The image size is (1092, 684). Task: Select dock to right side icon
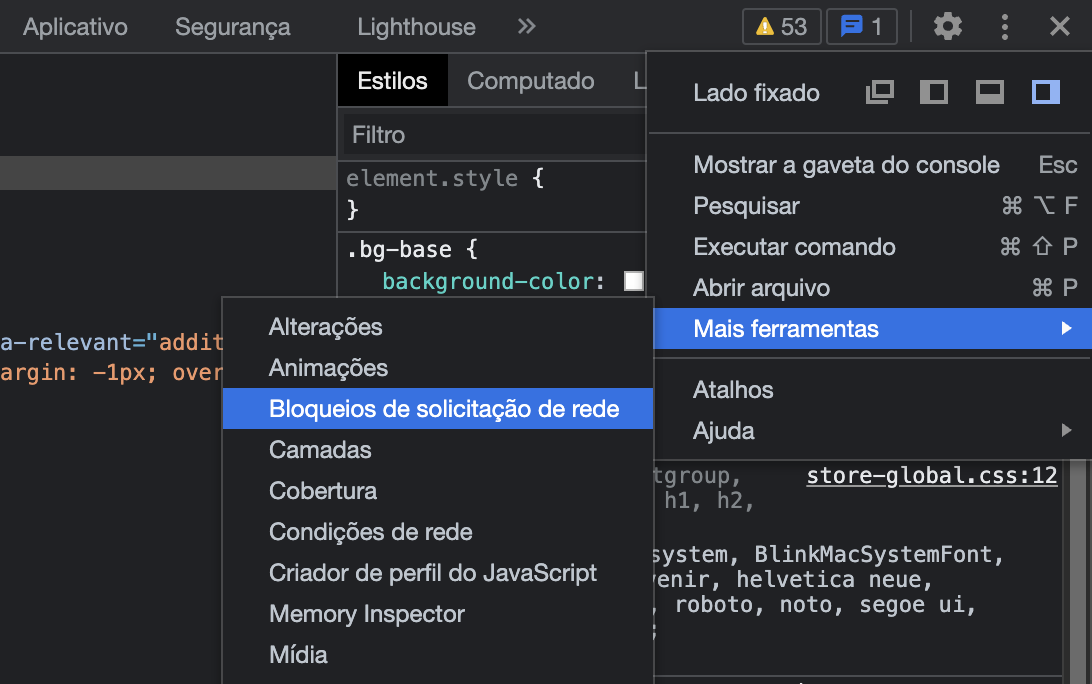(1043, 92)
